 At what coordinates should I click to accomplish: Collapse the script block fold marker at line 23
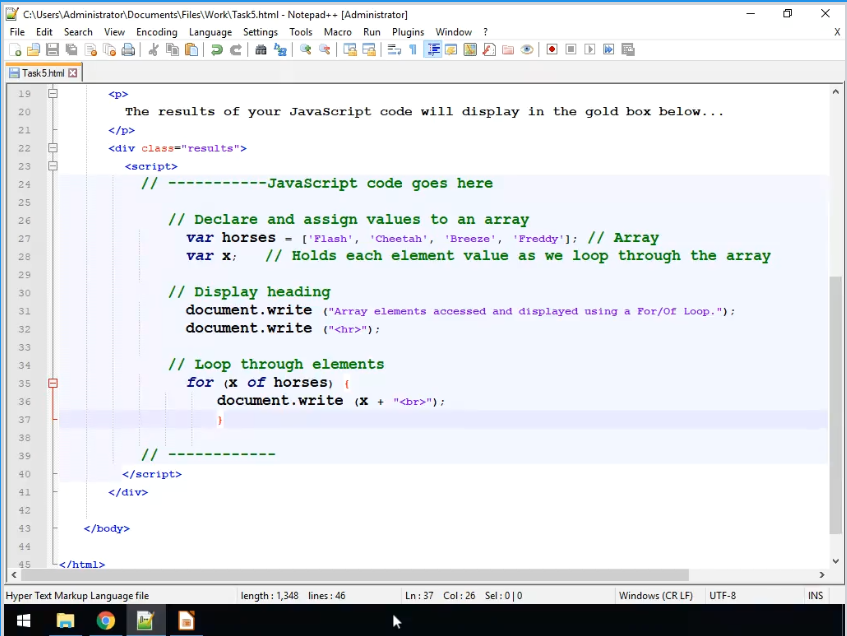tap(53, 166)
